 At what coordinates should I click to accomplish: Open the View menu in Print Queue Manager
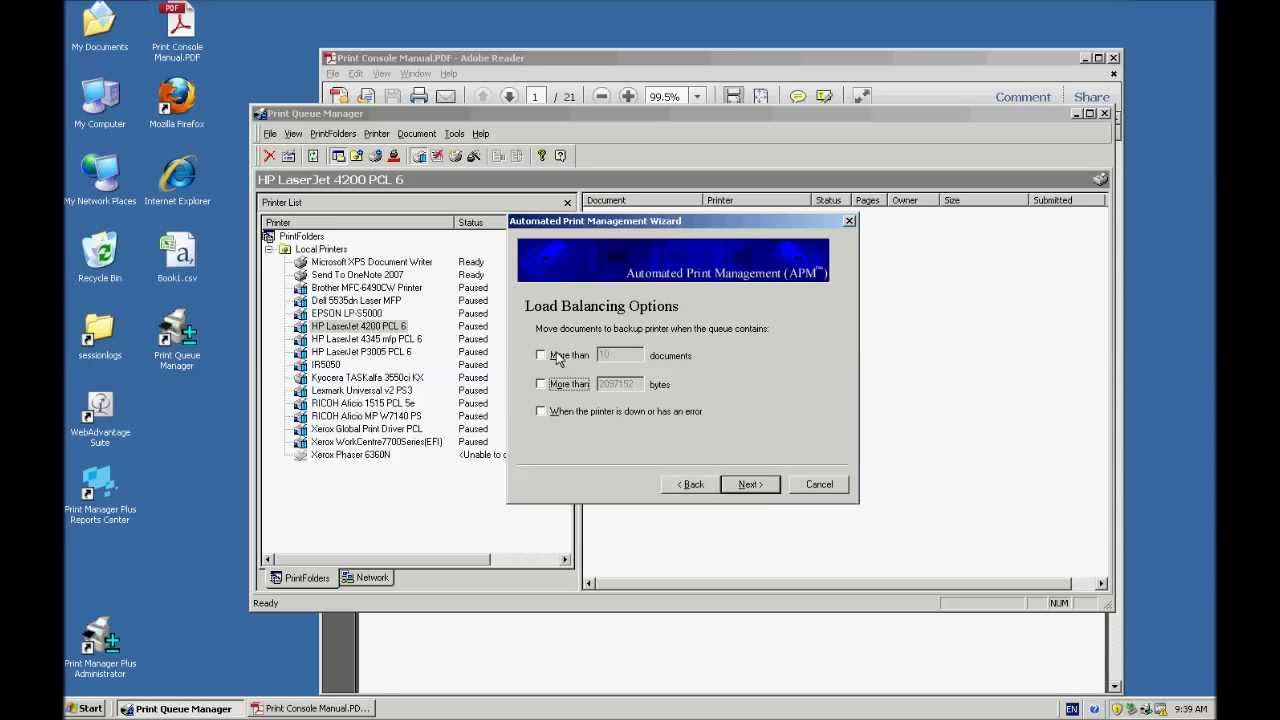pyautogui.click(x=293, y=134)
